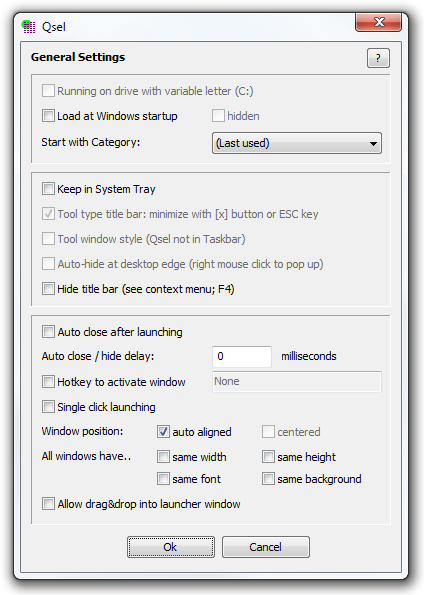
Task: Check Single click launching
Action: coord(48,407)
